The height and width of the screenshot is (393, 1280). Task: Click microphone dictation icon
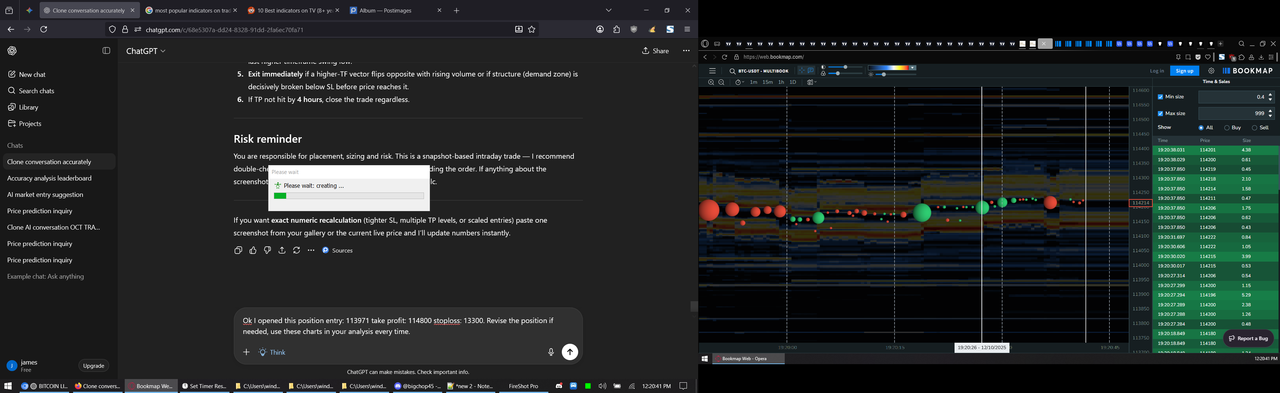coord(550,352)
